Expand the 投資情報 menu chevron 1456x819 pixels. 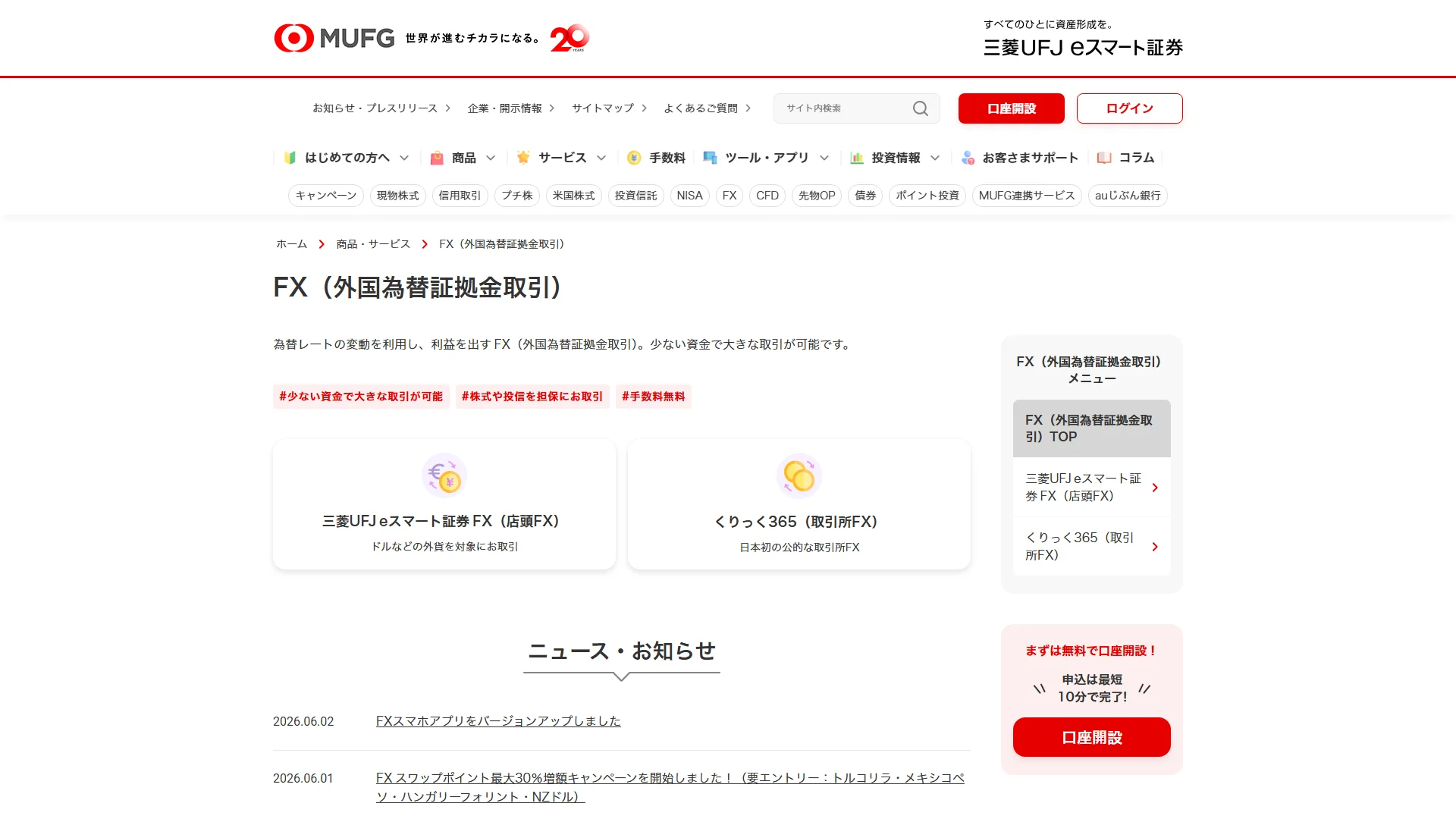click(x=935, y=158)
